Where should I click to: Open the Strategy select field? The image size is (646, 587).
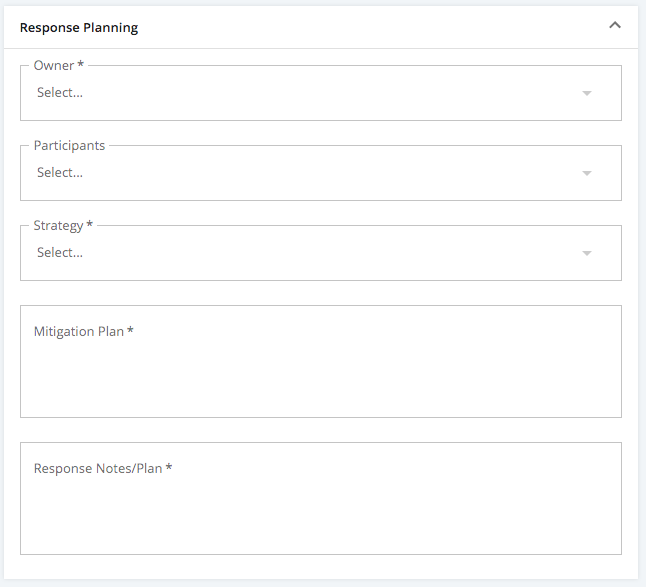click(x=321, y=253)
